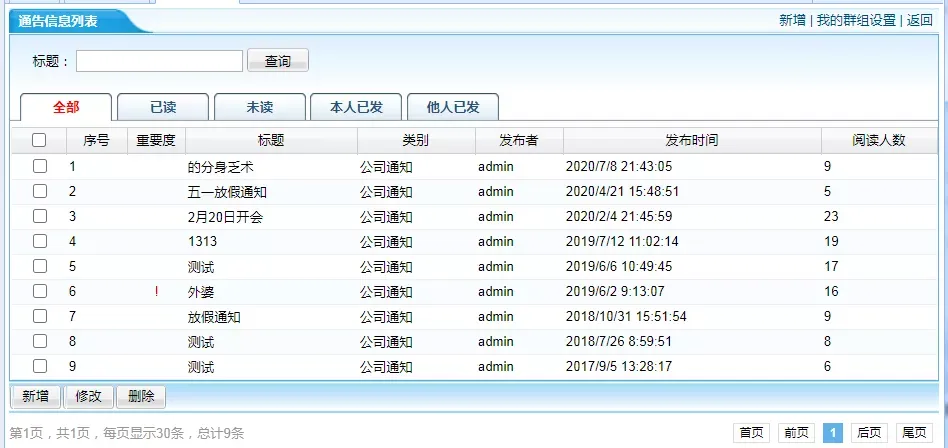
Task: Click the bottom-left 新增 button
Action: [35, 396]
